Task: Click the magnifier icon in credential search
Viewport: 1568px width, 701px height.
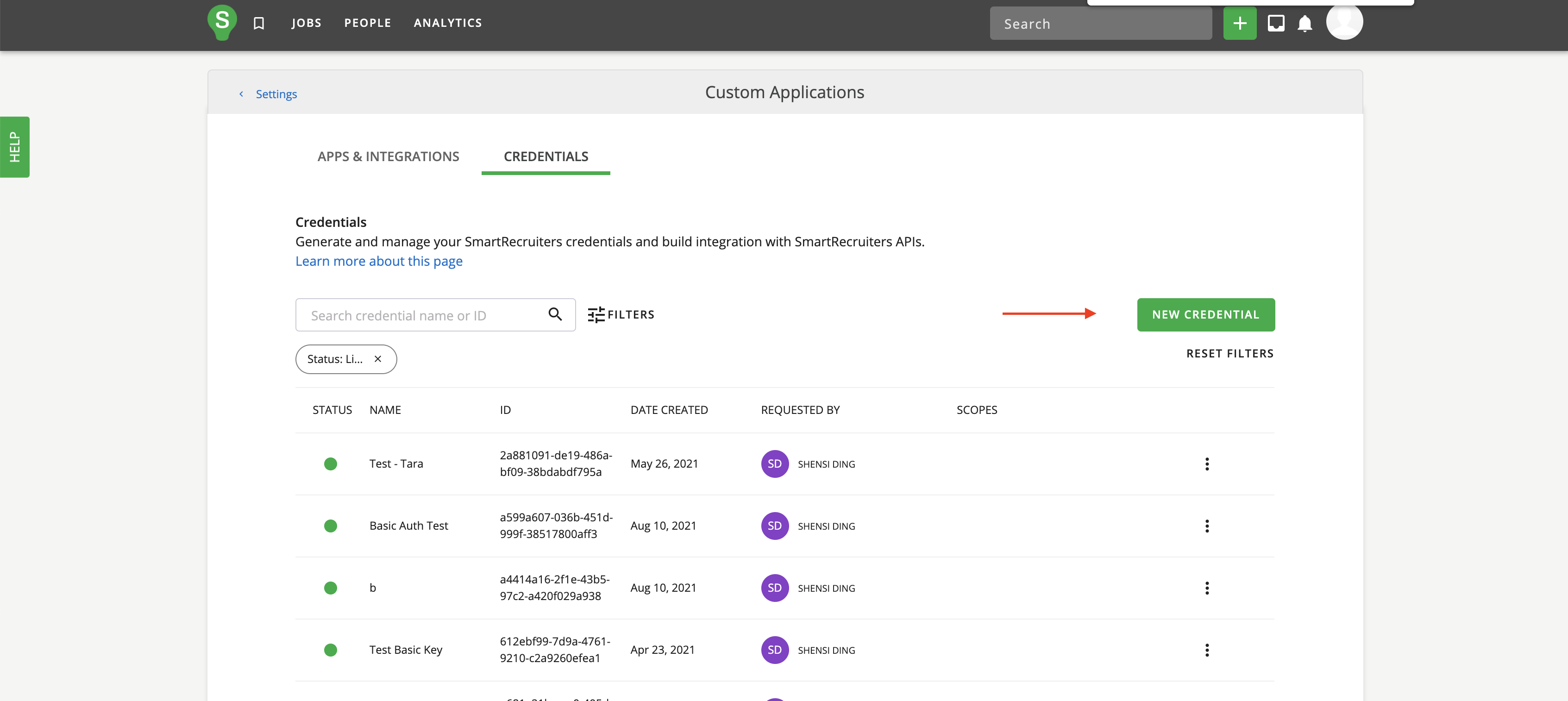Action: (554, 314)
